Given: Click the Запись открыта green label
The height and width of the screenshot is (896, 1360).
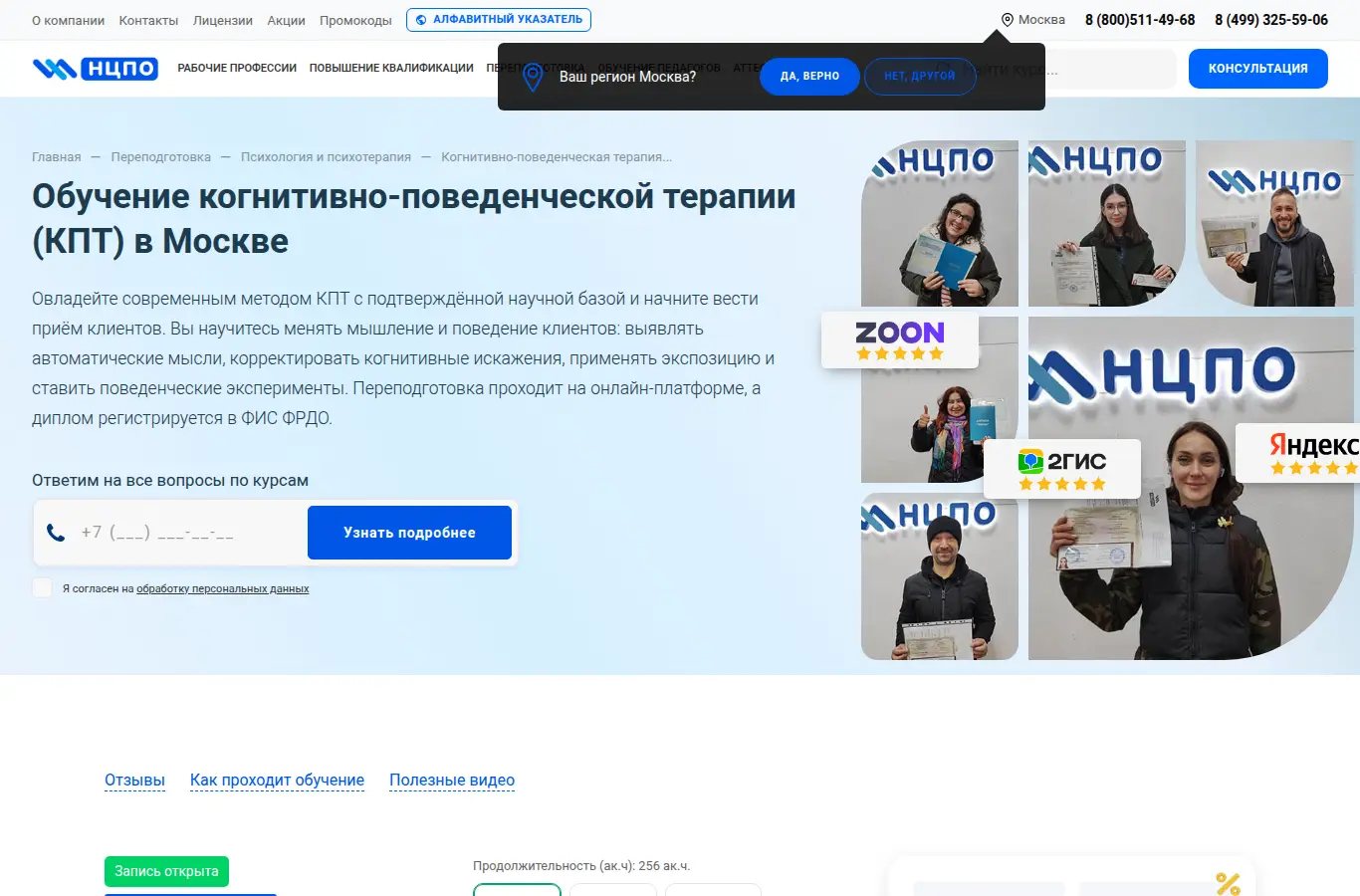Looking at the screenshot, I should pos(167,871).
